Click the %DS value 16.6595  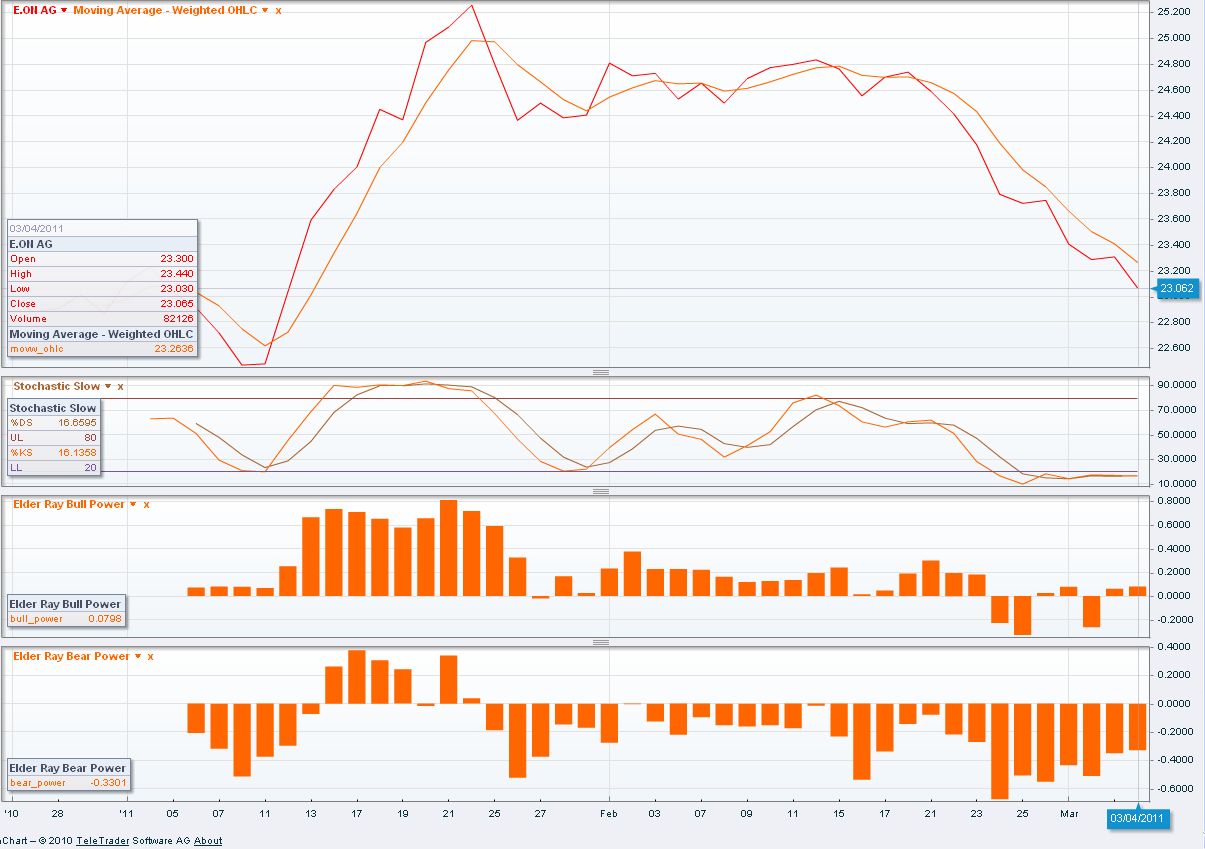click(x=77, y=423)
